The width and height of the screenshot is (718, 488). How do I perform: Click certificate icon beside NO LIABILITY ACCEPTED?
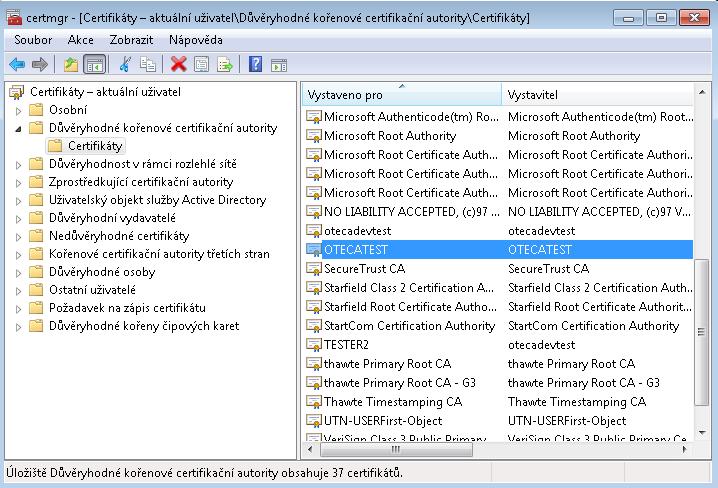point(314,212)
